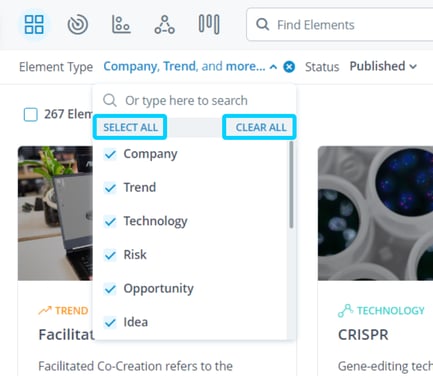Switch to the grid view icon

[x=34, y=24]
